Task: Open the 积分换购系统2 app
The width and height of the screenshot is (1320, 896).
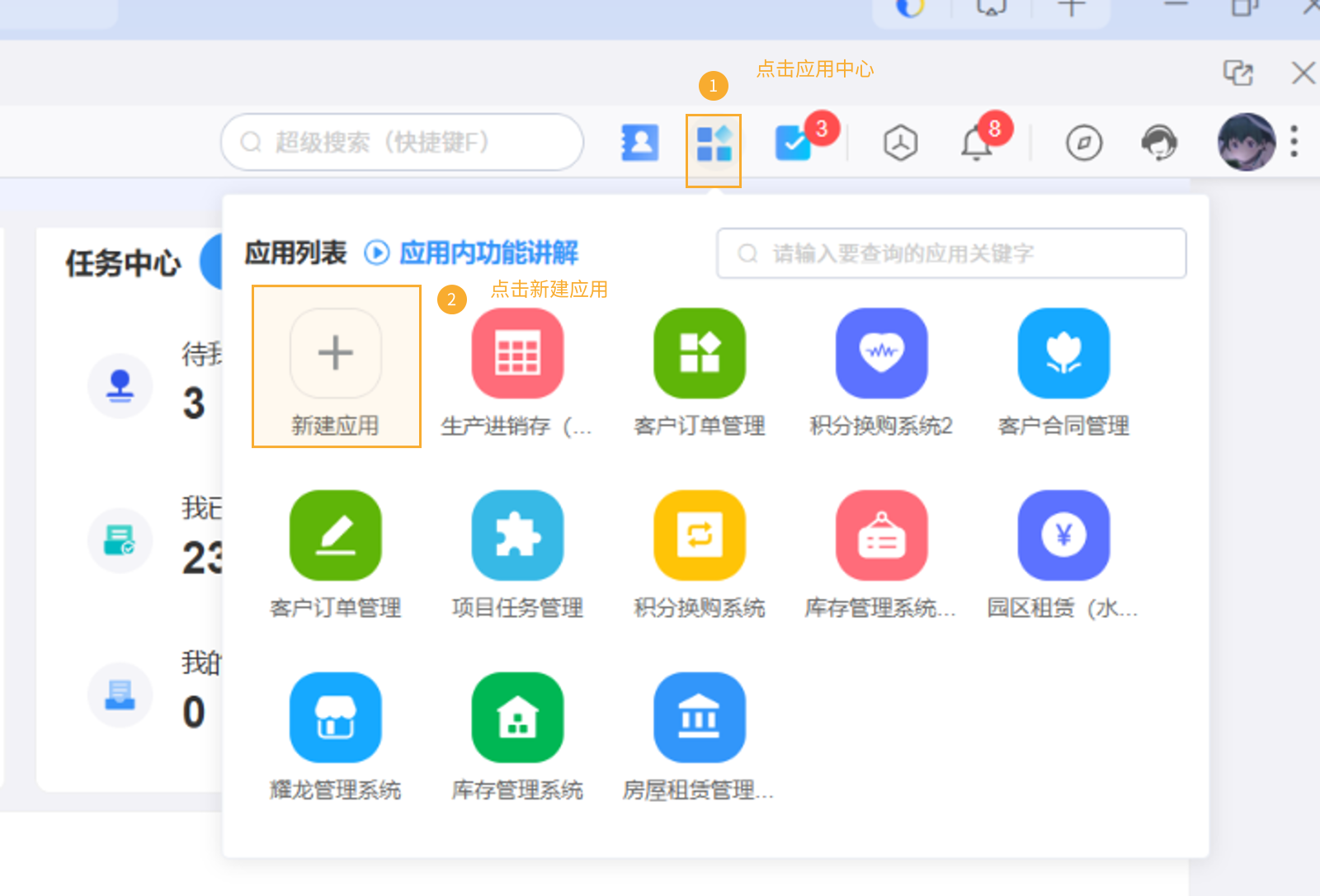Action: pos(882,353)
